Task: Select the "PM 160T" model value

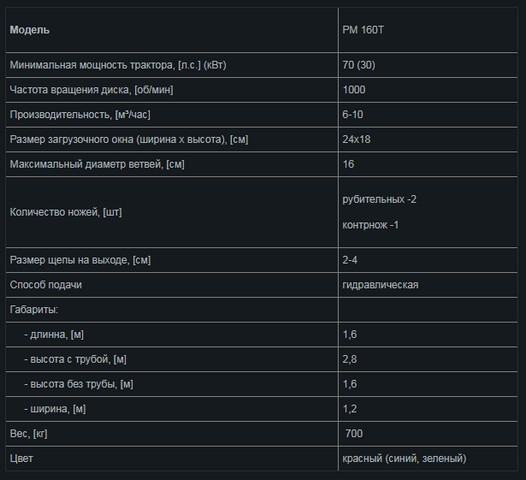Action: pyautogui.click(x=363, y=30)
